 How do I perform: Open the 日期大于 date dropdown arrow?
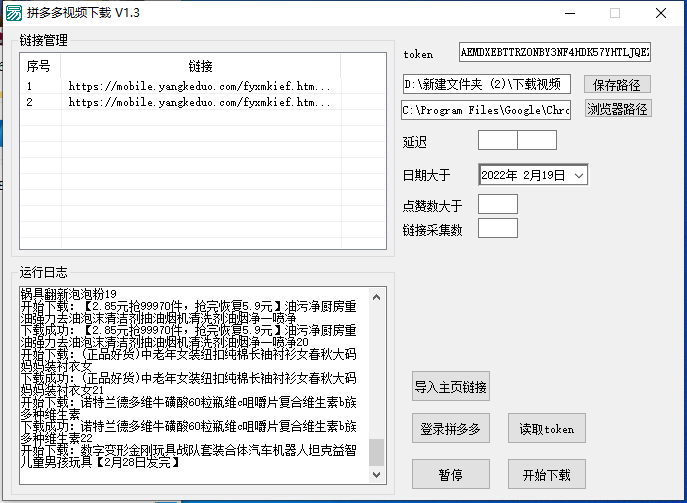point(579,176)
